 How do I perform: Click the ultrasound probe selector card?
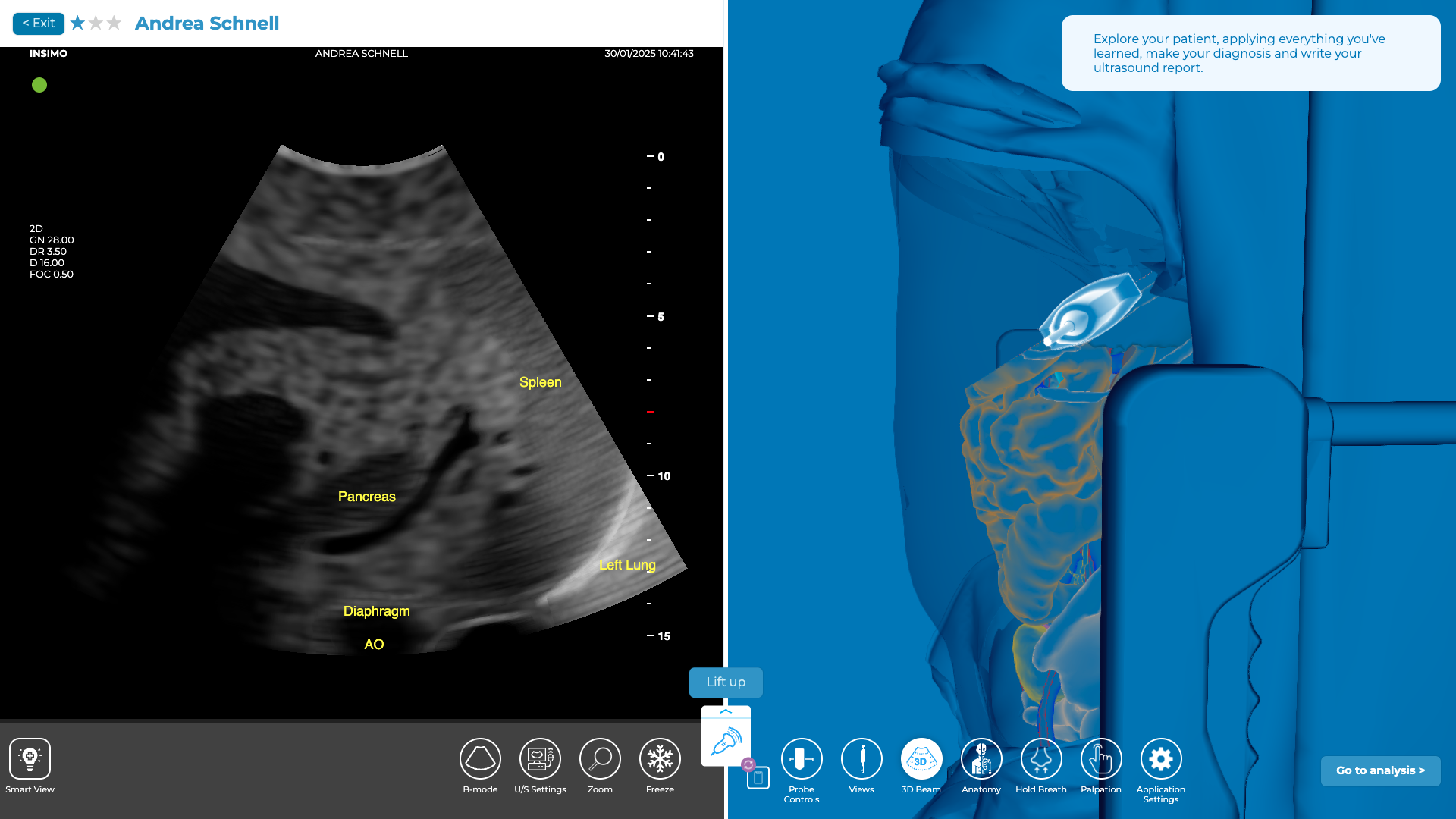(726, 741)
